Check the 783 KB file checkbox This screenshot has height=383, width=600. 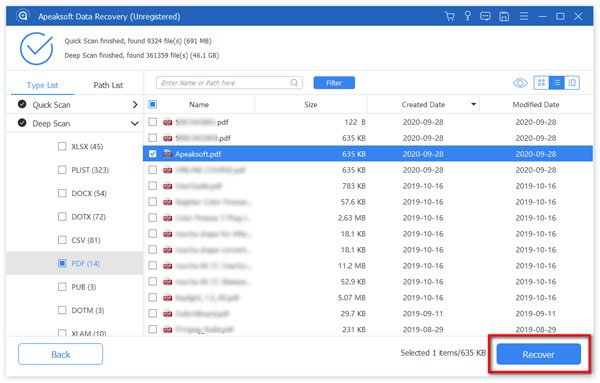[x=152, y=186]
